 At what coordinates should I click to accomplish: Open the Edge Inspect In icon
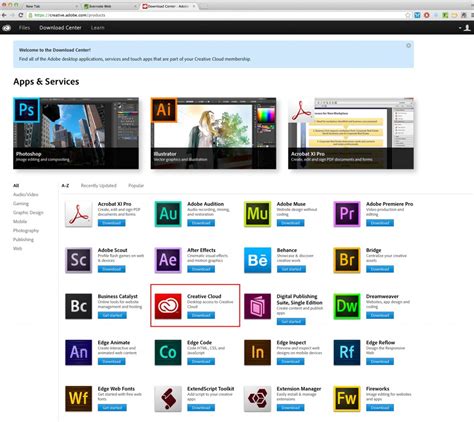pos(257,352)
